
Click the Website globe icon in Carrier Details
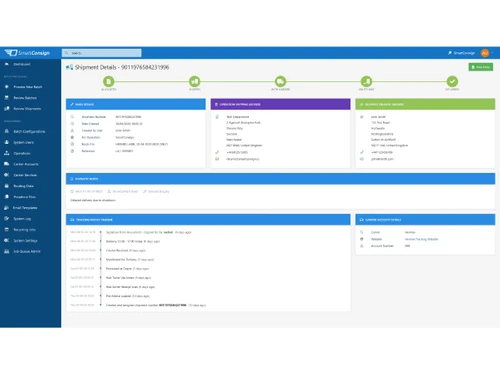click(x=362, y=239)
